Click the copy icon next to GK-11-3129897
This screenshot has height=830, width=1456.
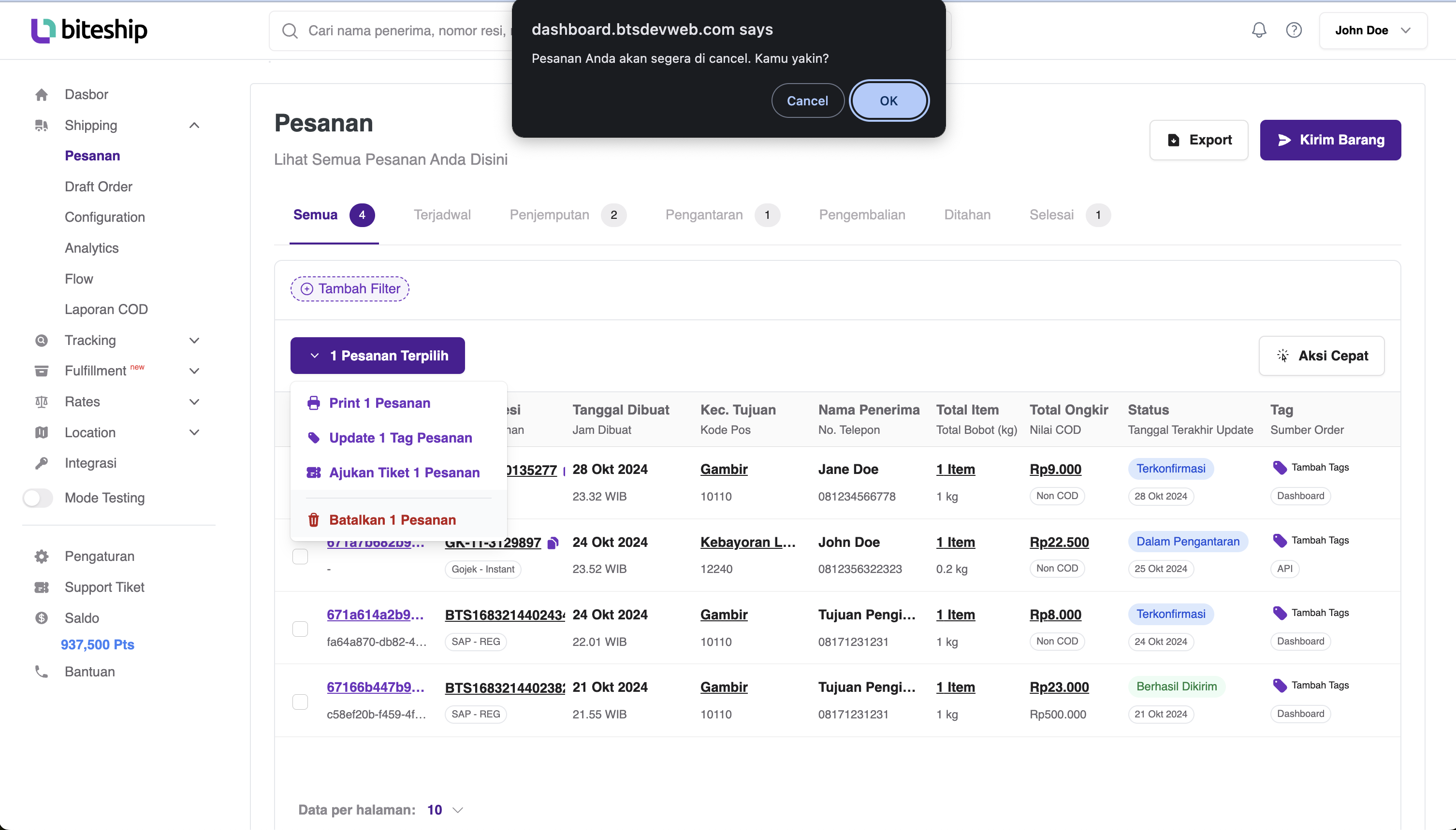point(552,543)
